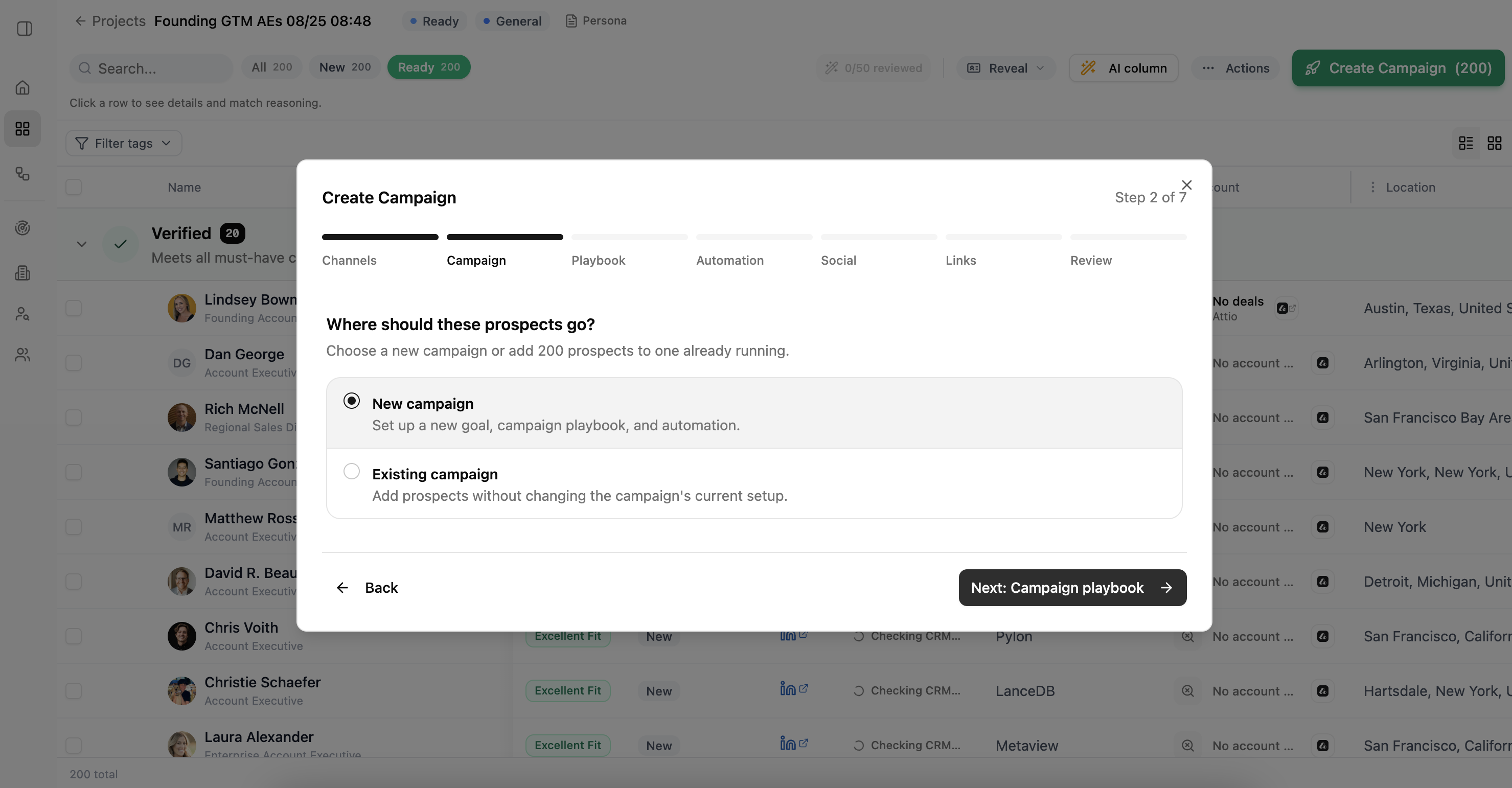
Task: Focus the Search input field
Action: point(151,68)
